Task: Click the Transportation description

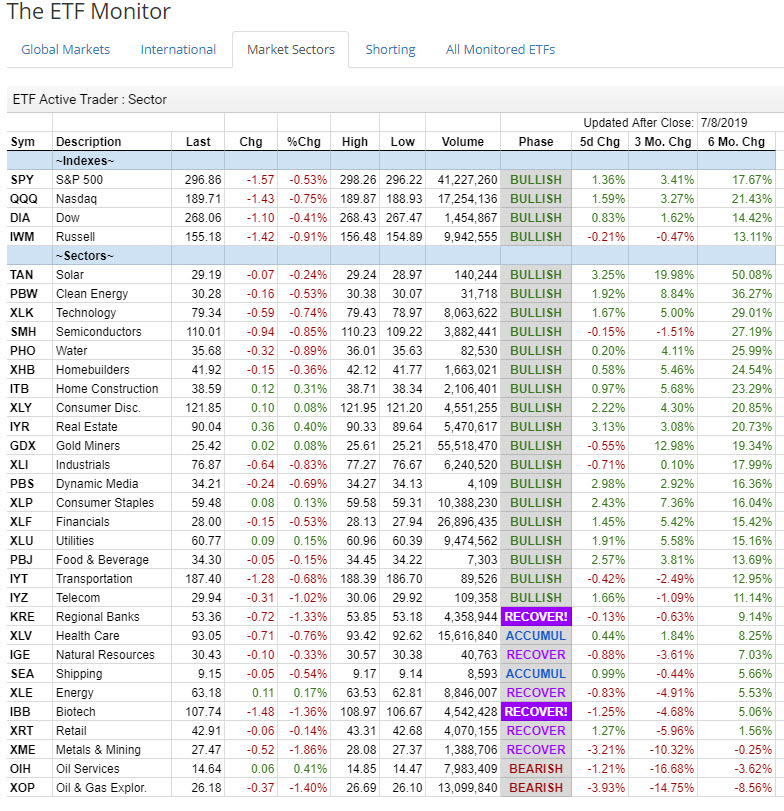Action: tap(94, 579)
